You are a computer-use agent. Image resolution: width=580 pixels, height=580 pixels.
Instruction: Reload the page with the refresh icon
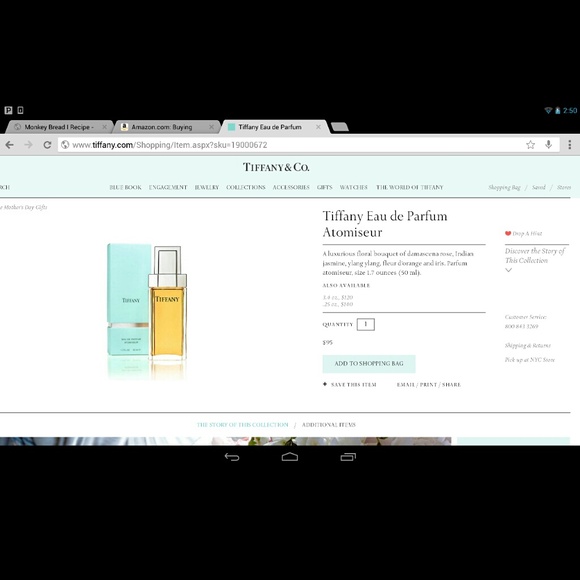(x=47, y=145)
